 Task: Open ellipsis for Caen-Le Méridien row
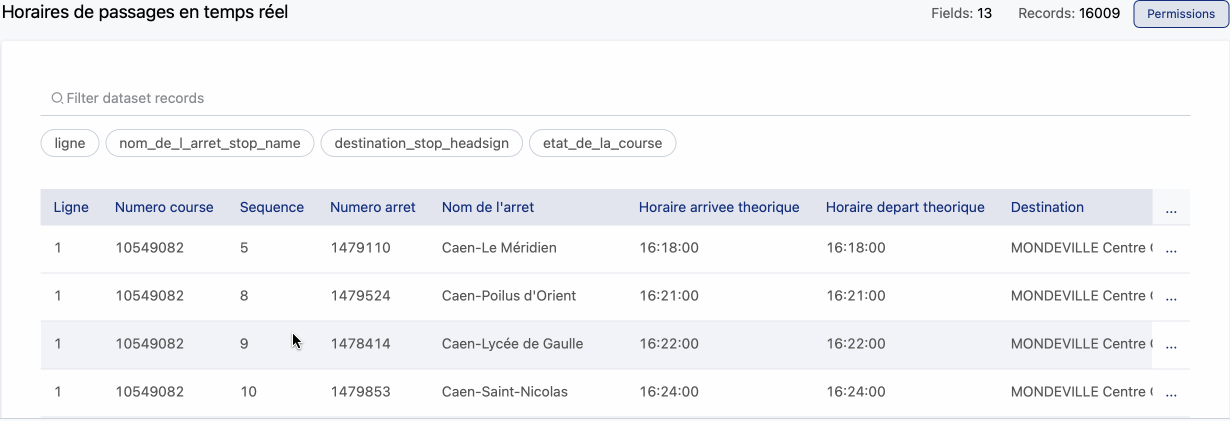[x=1171, y=248]
